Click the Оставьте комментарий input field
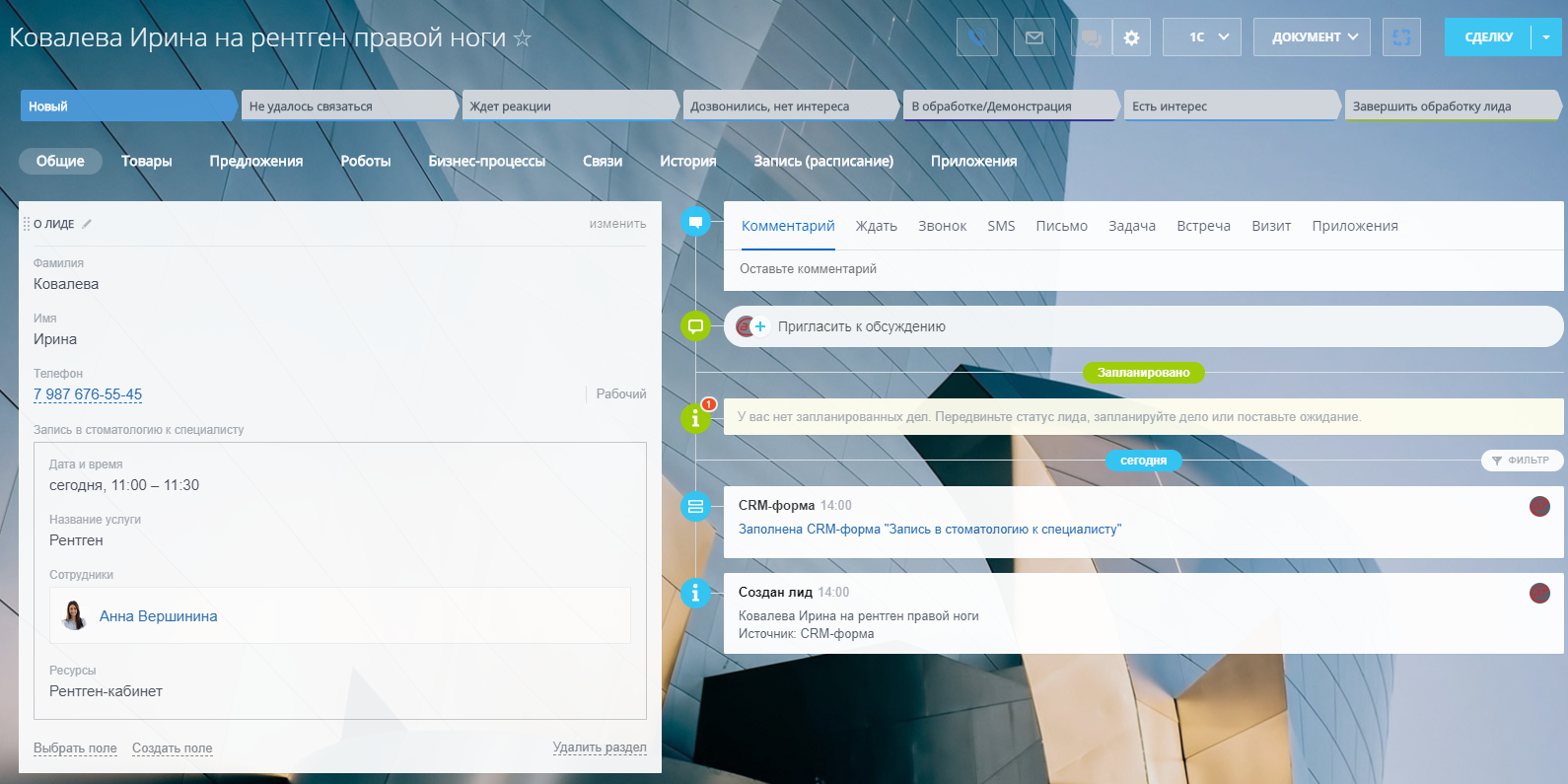Screen dimensions: 1568x784 (1144, 269)
